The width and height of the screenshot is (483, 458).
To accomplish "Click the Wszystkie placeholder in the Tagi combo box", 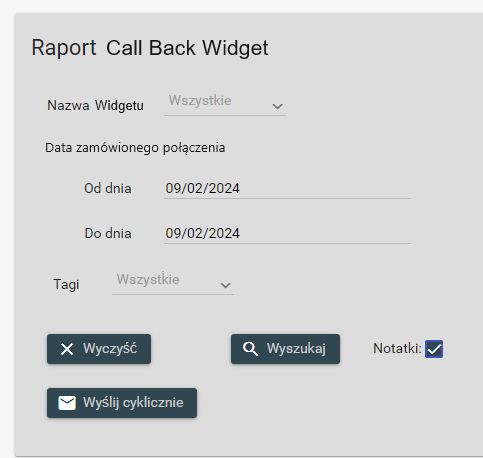I will pyautogui.click(x=148, y=279).
